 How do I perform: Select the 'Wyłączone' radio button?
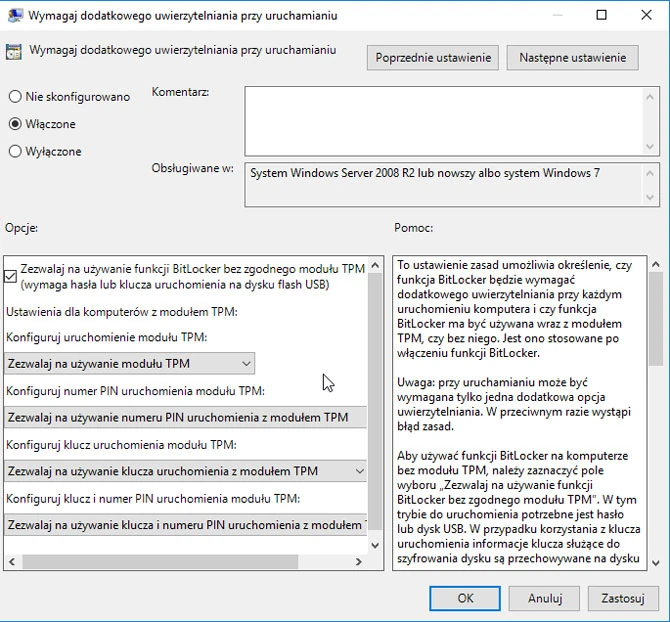point(15,151)
